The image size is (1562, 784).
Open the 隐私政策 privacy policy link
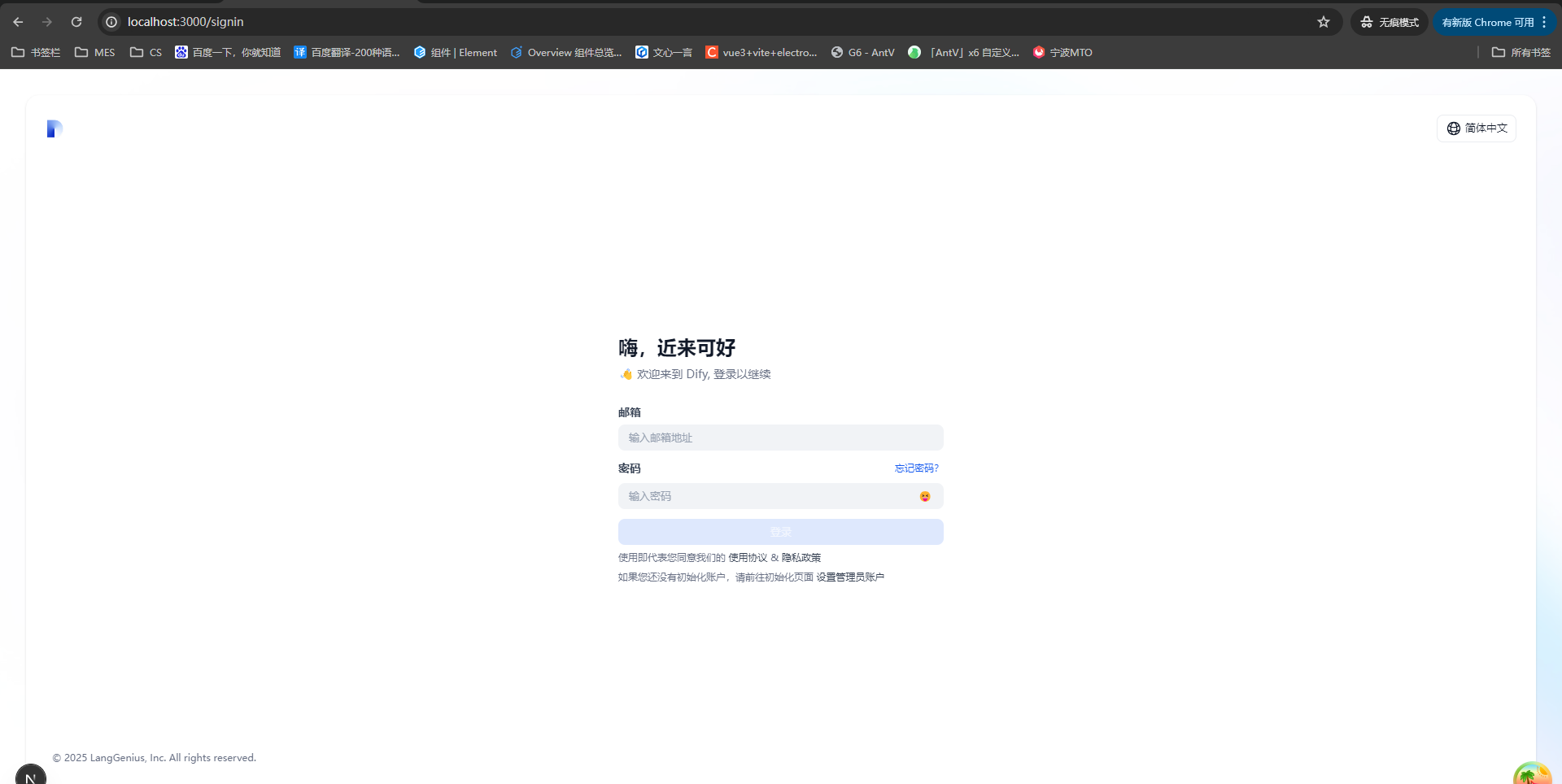801,558
